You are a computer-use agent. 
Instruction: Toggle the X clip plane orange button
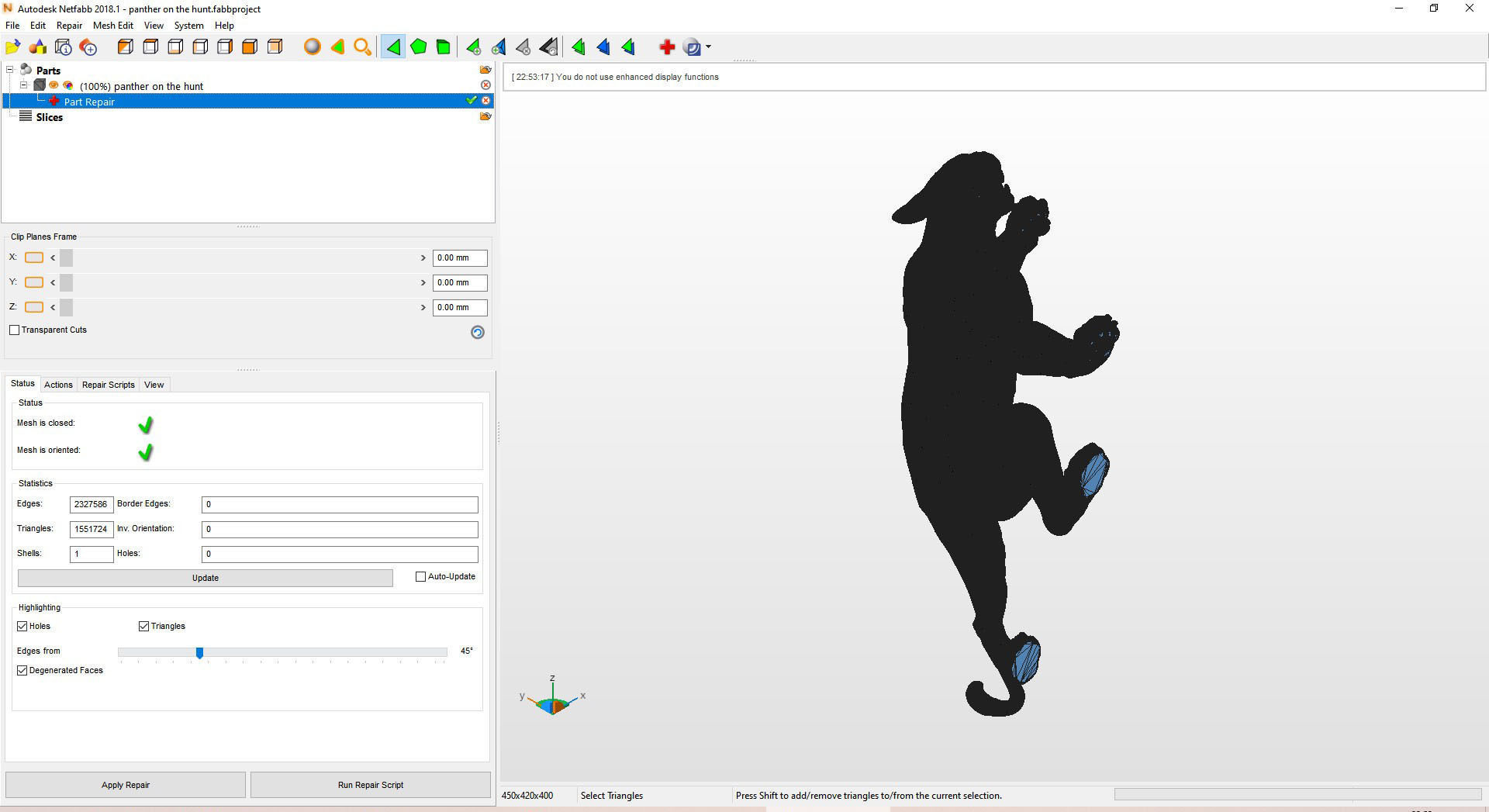point(34,257)
